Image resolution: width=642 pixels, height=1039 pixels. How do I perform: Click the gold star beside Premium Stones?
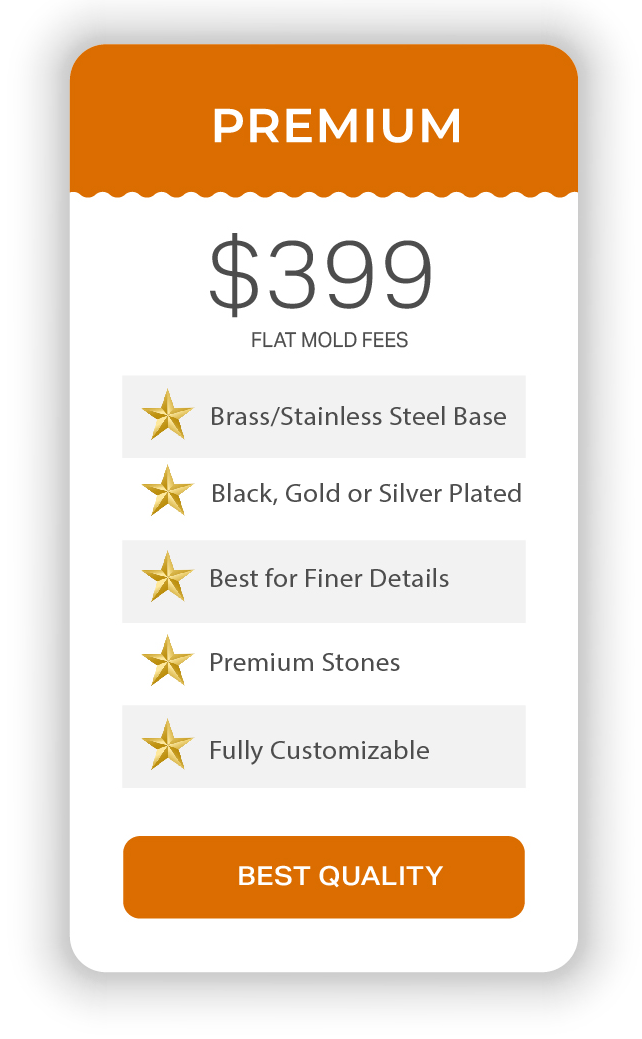pyautogui.click(x=168, y=661)
